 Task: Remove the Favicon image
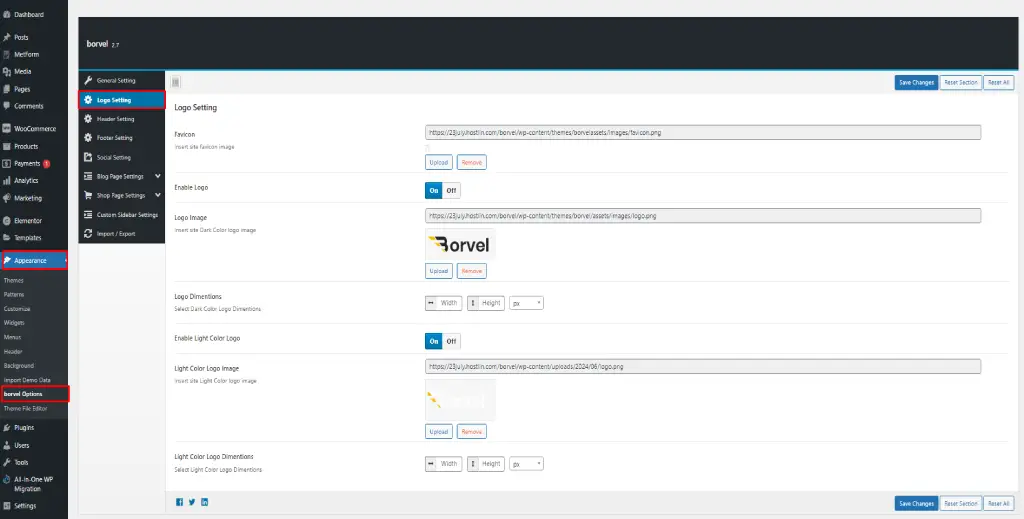click(x=471, y=162)
